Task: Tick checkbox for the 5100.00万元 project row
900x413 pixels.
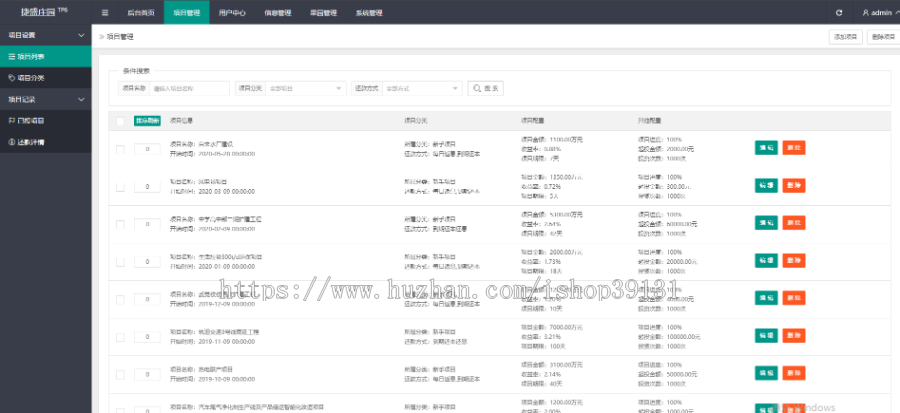Action: [x=120, y=224]
